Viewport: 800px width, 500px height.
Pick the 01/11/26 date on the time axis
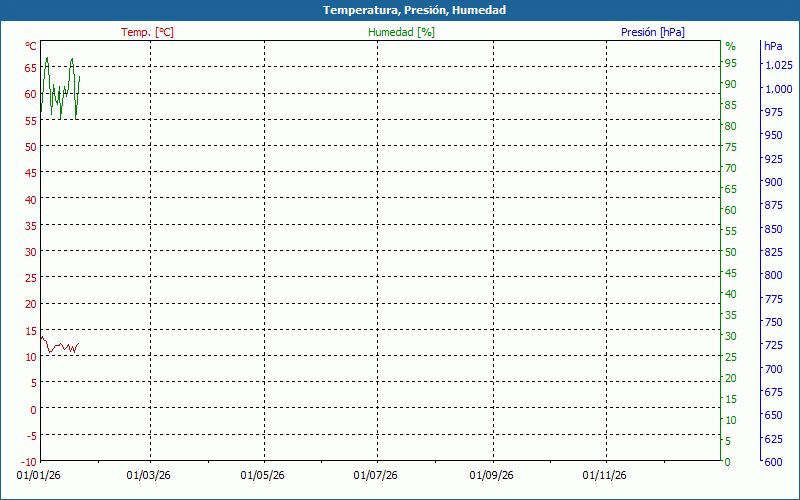pos(606,476)
